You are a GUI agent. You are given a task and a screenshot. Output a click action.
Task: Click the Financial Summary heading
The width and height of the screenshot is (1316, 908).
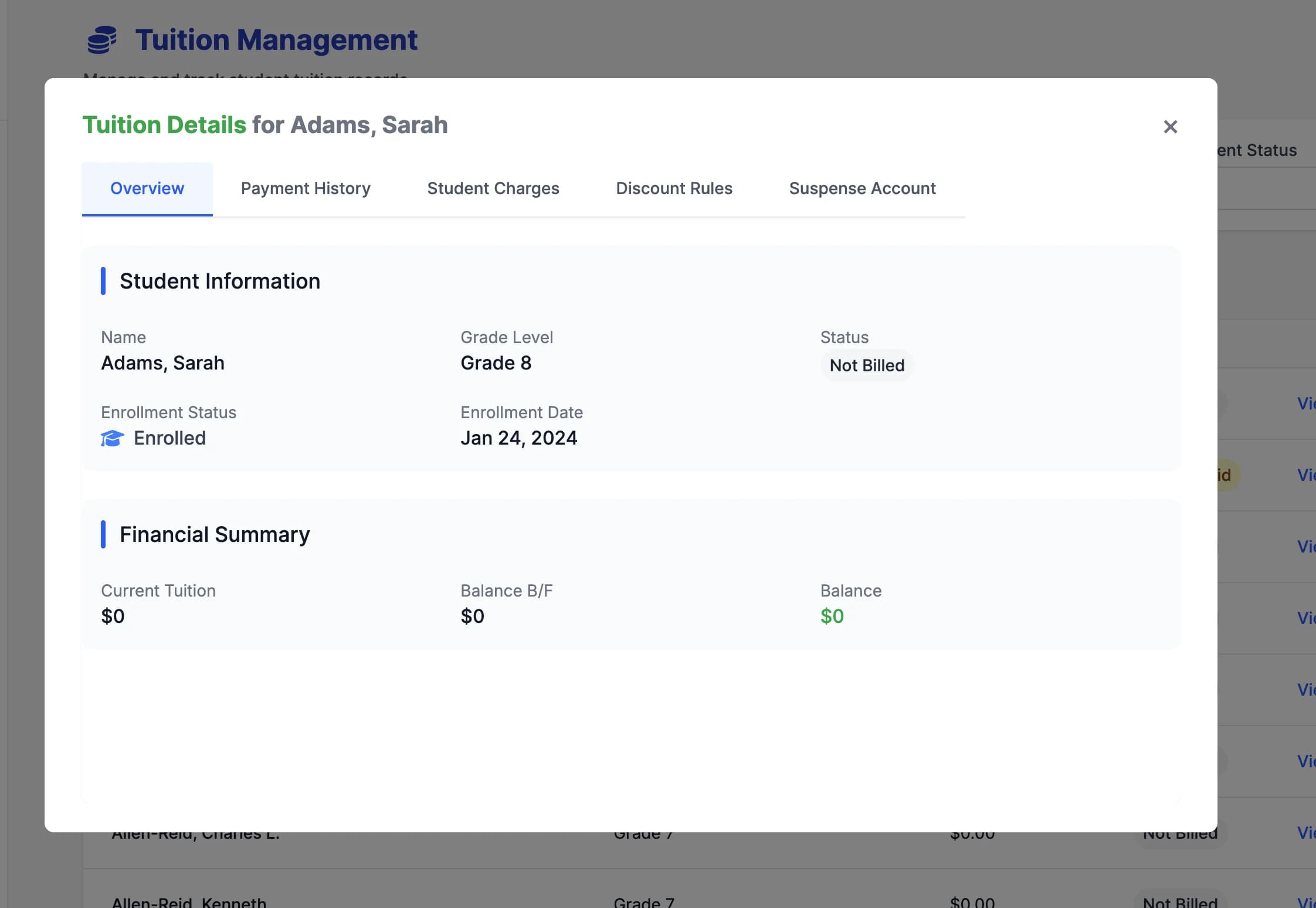[x=215, y=535]
